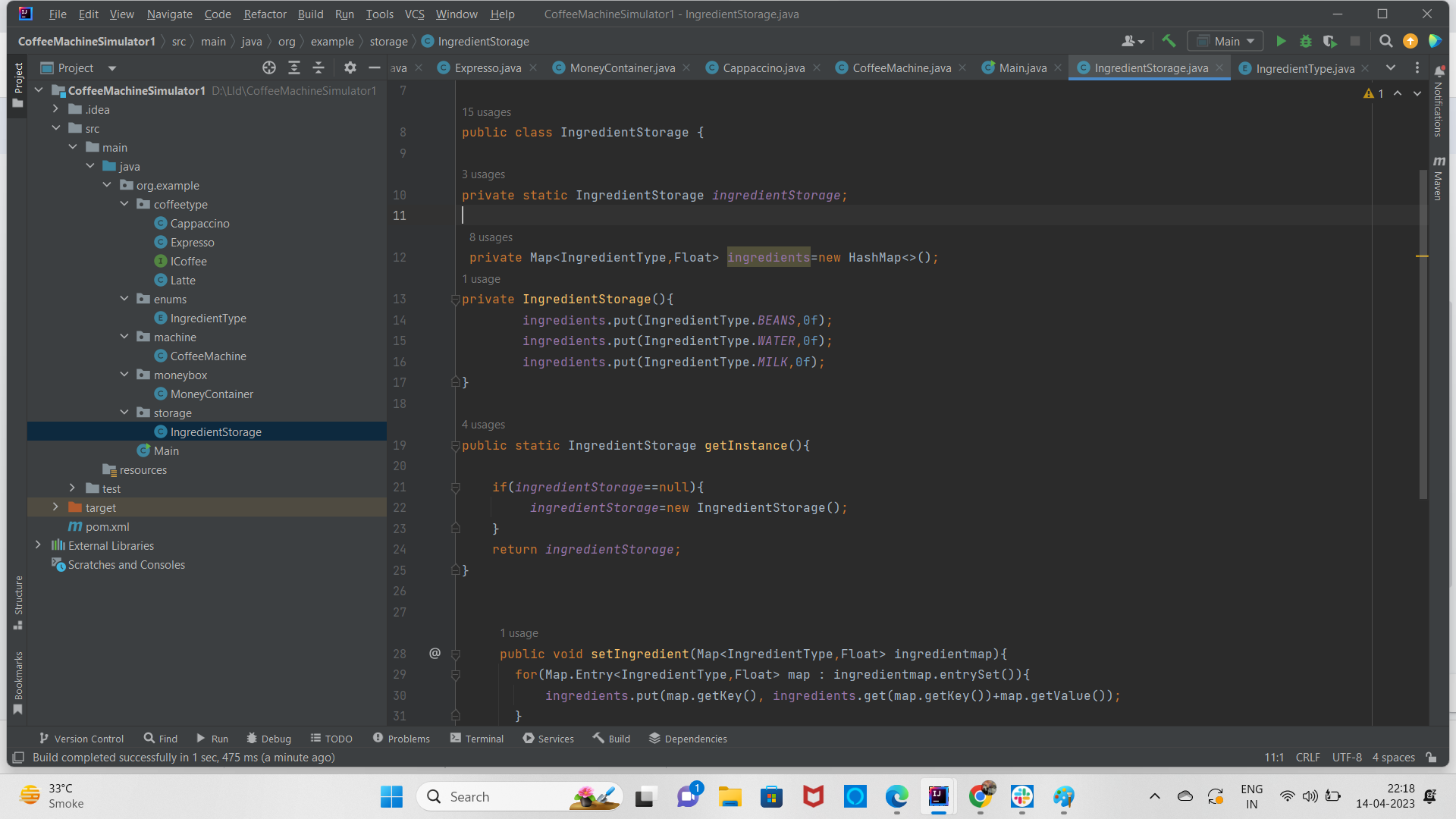Open the Navigate menu
The height and width of the screenshot is (819, 1456).
[x=169, y=14]
